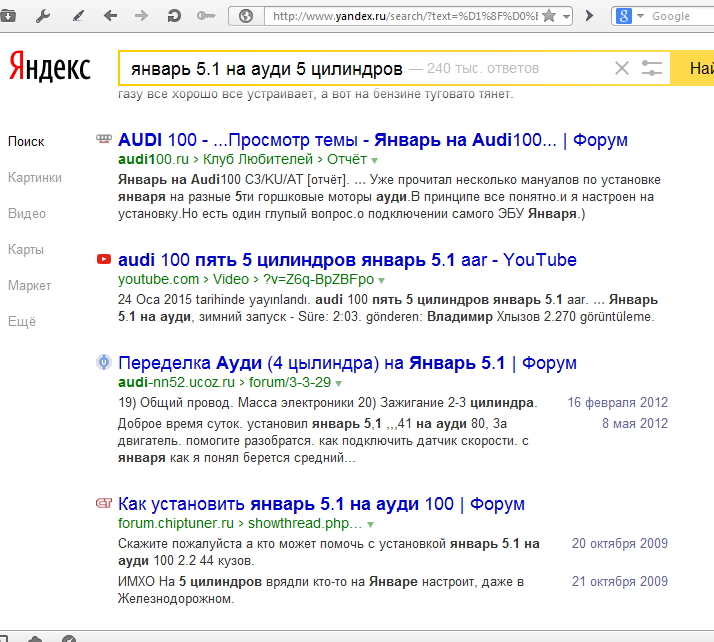Open the address bar history dropdown
The width and height of the screenshot is (714, 642).
coord(566,17)
